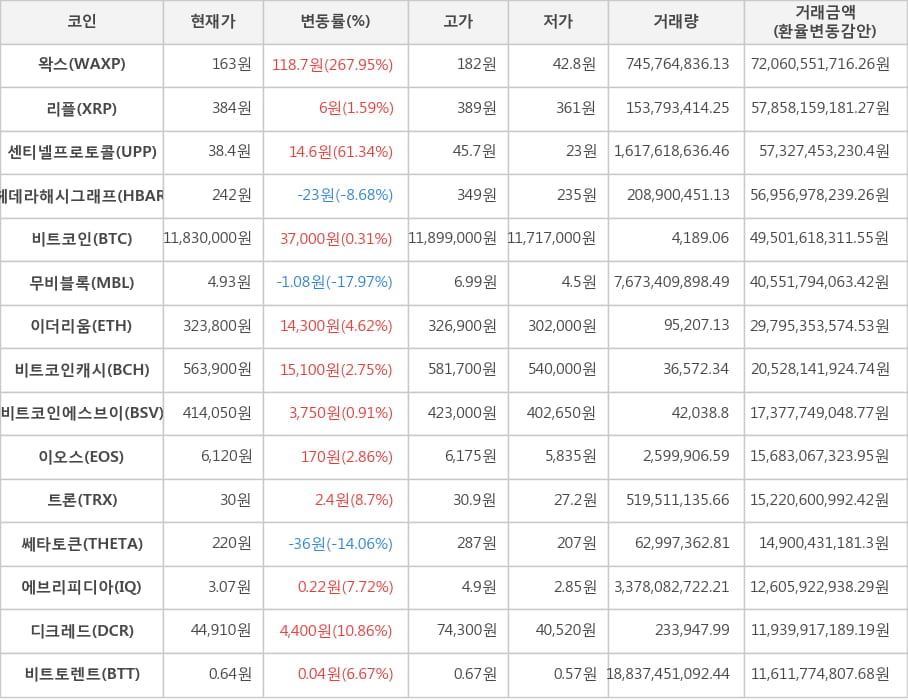This screenshot has width=908, height=700.
Task: Click DCR current price 44,910원
Action: 221,630
